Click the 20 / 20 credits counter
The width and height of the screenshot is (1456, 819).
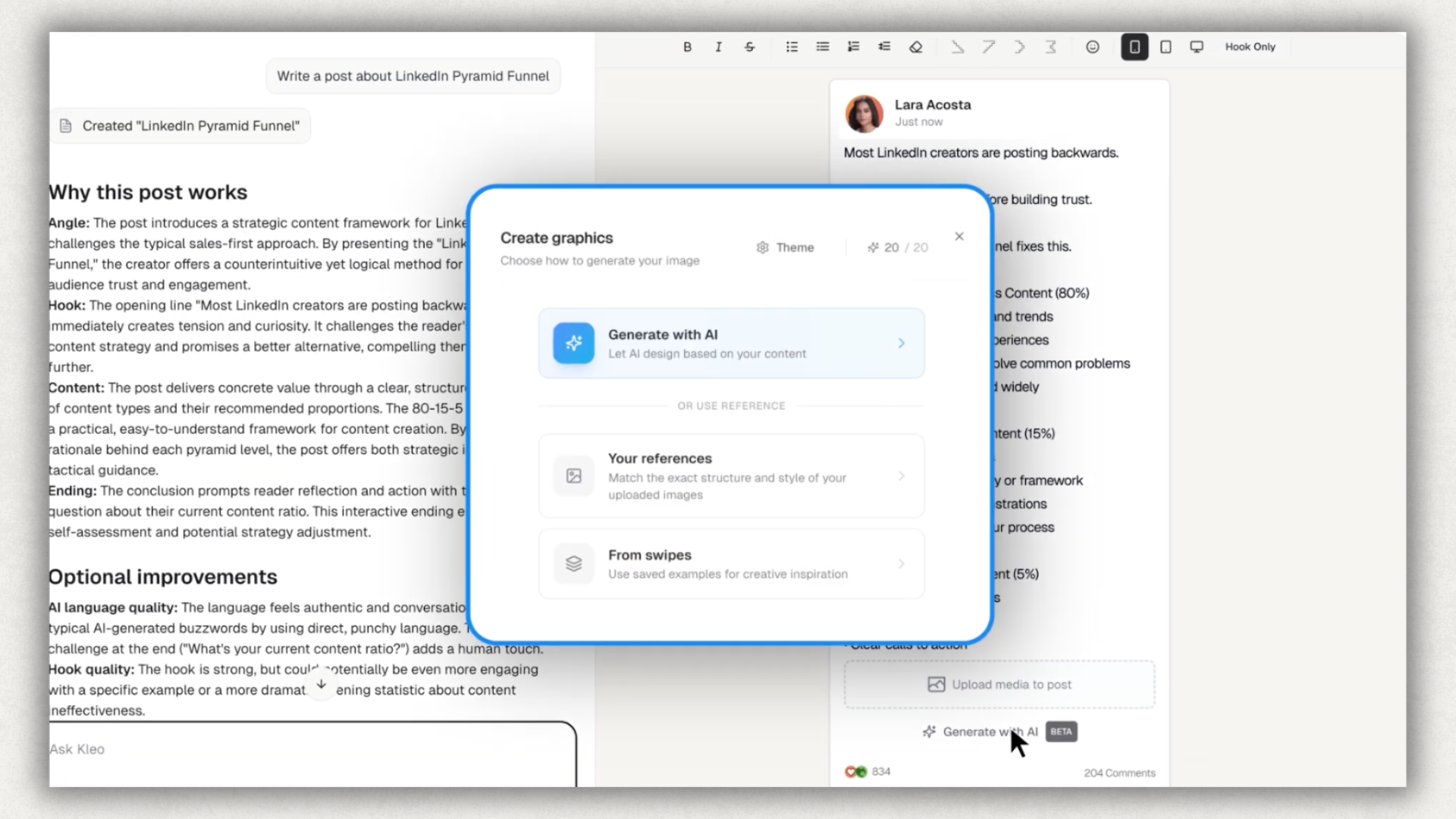pos(898,247)
